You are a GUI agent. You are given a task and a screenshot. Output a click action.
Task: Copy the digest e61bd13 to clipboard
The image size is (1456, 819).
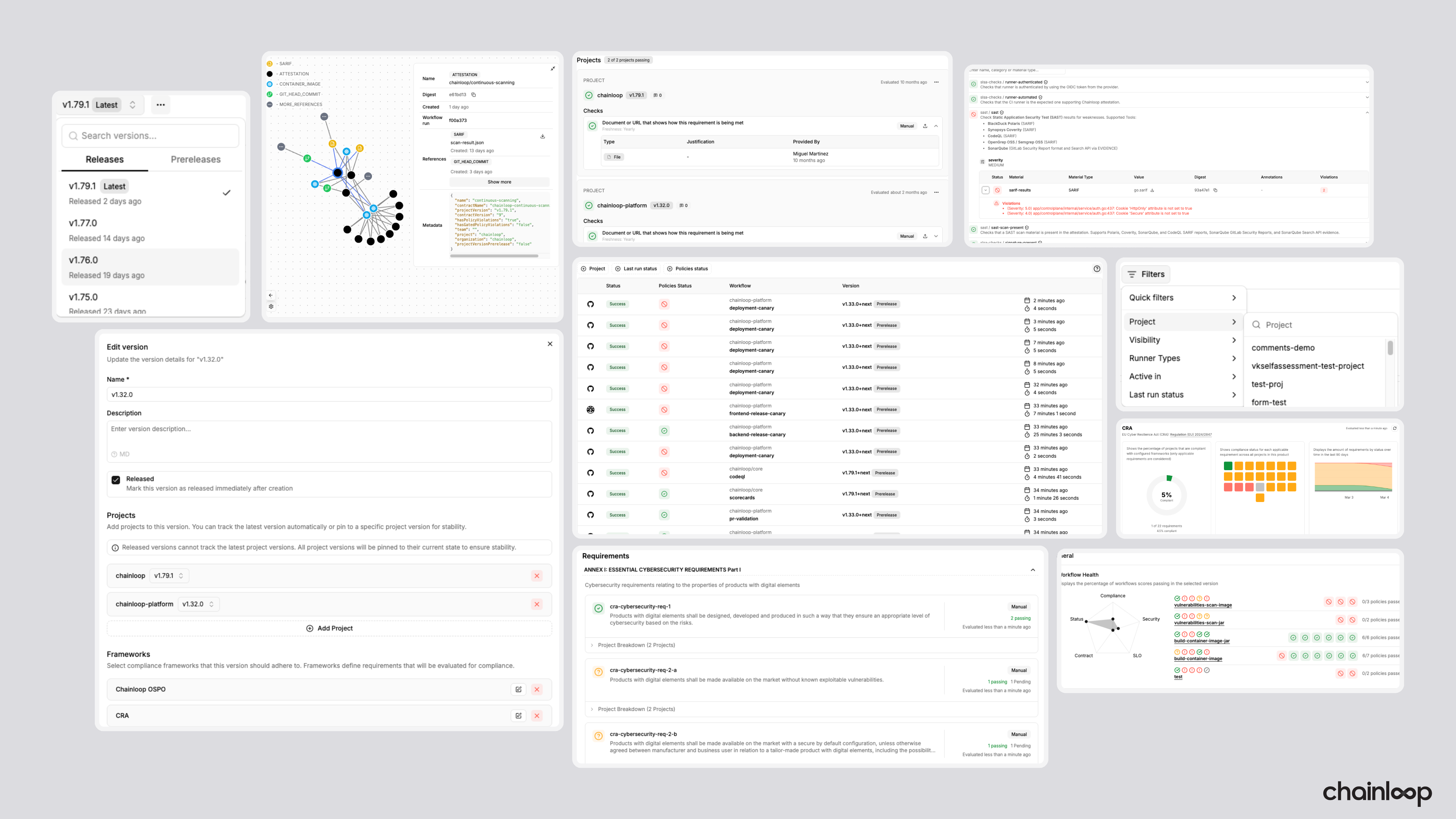pos(474,95)
